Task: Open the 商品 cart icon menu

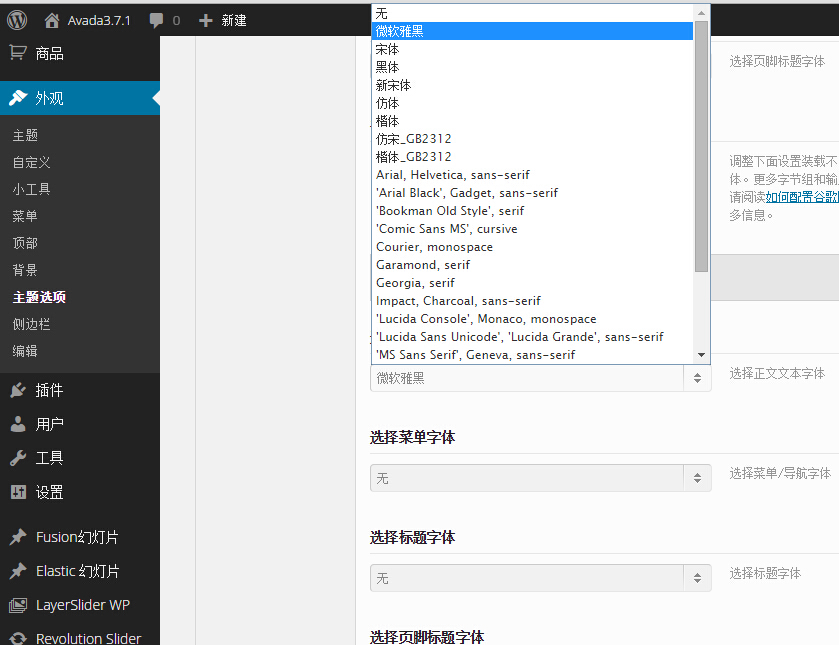Action: click(x=18, y=53)
